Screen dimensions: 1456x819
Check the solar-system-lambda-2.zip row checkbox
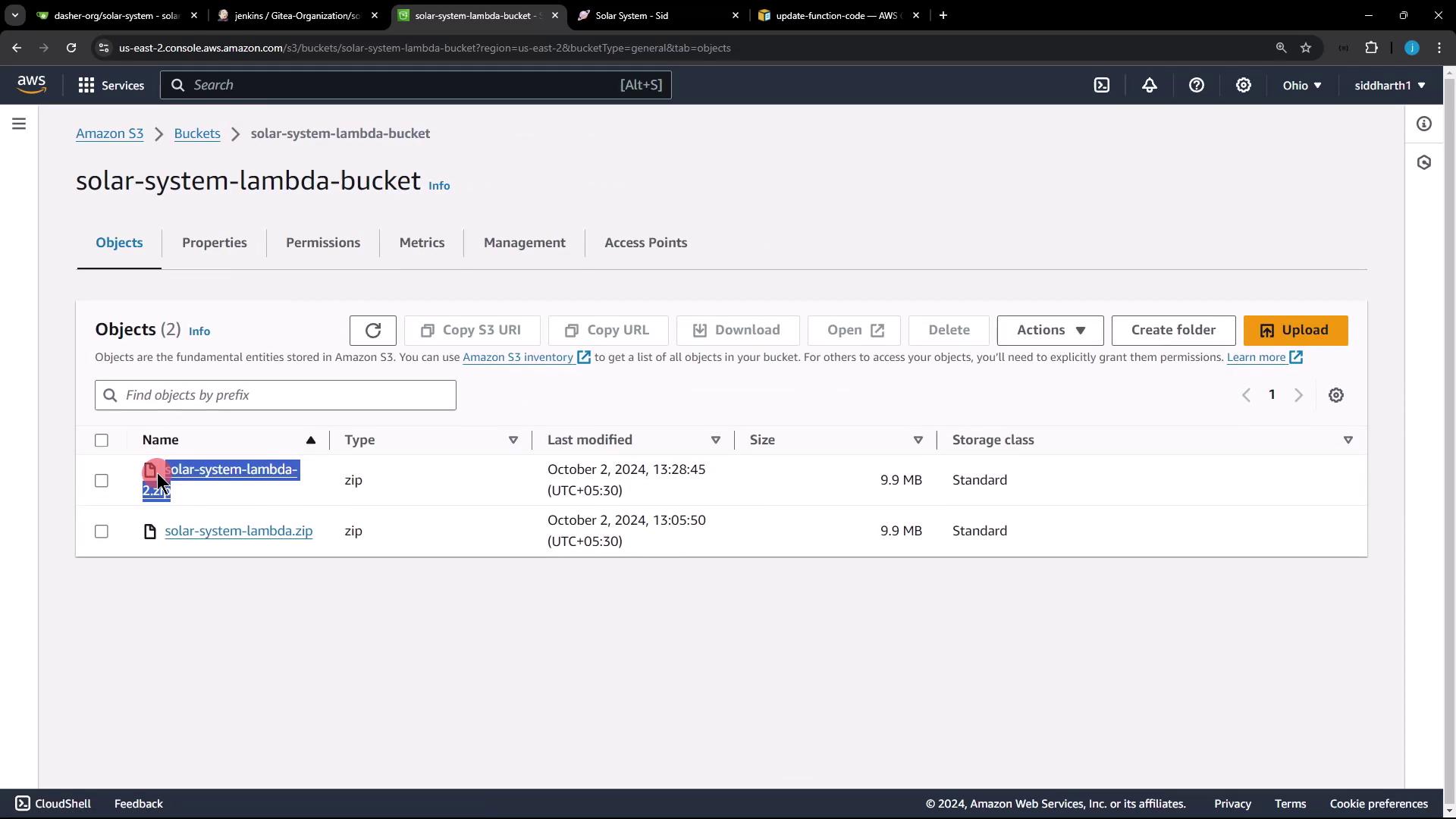[x=102, y=481]
